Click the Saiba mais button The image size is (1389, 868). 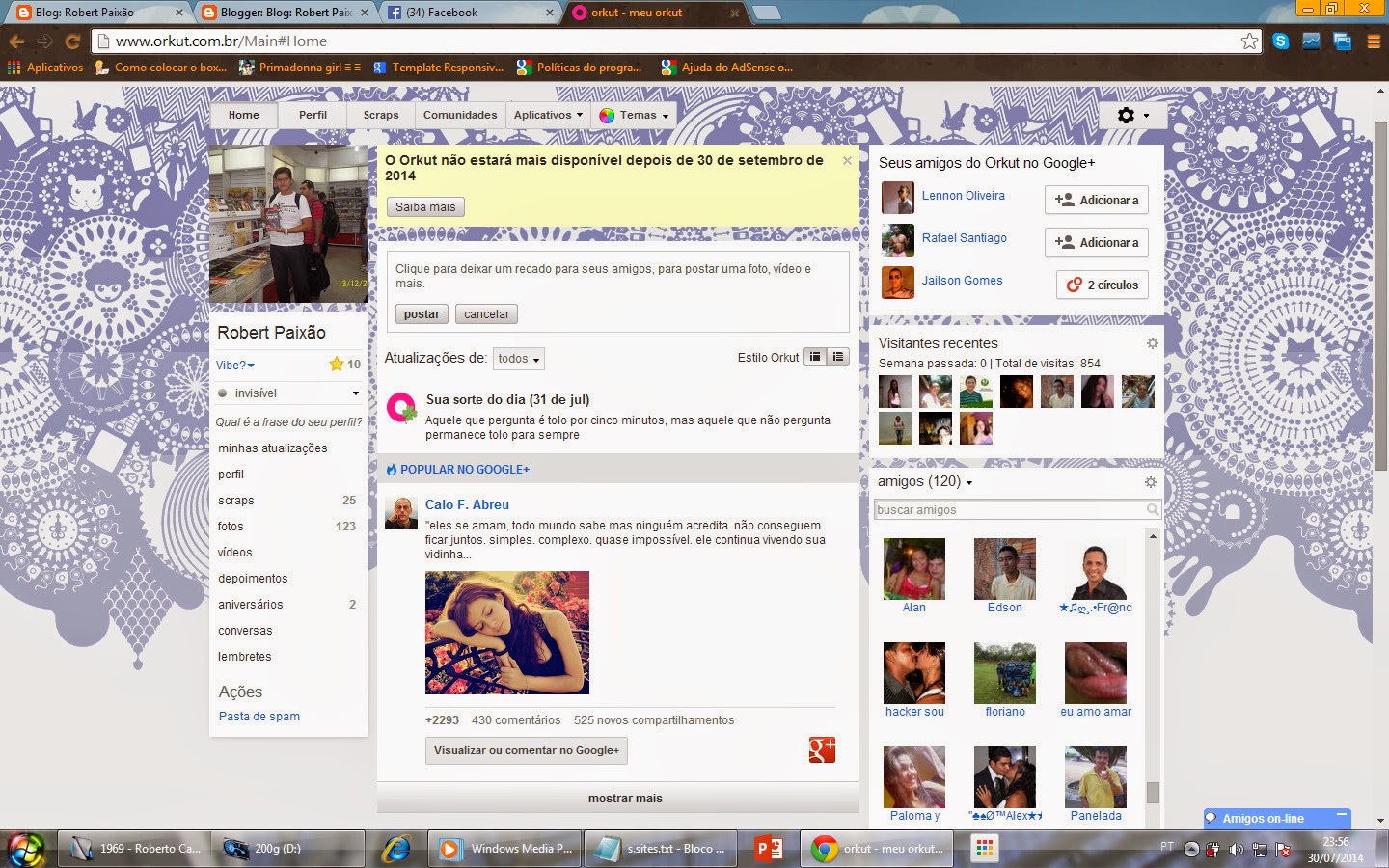point(425,206)
